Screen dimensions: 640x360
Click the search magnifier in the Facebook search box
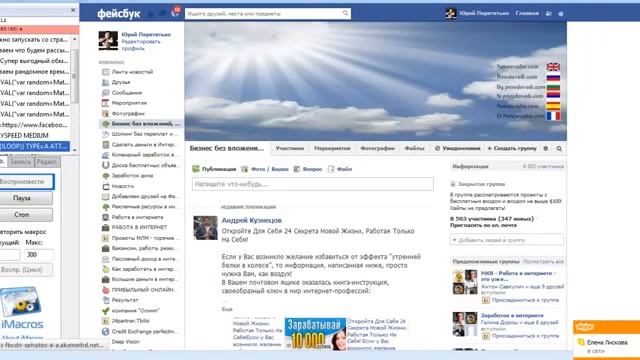(345, 13)
